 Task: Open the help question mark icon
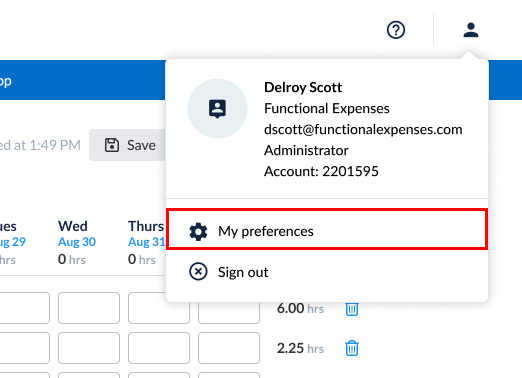tap(396, 30)
